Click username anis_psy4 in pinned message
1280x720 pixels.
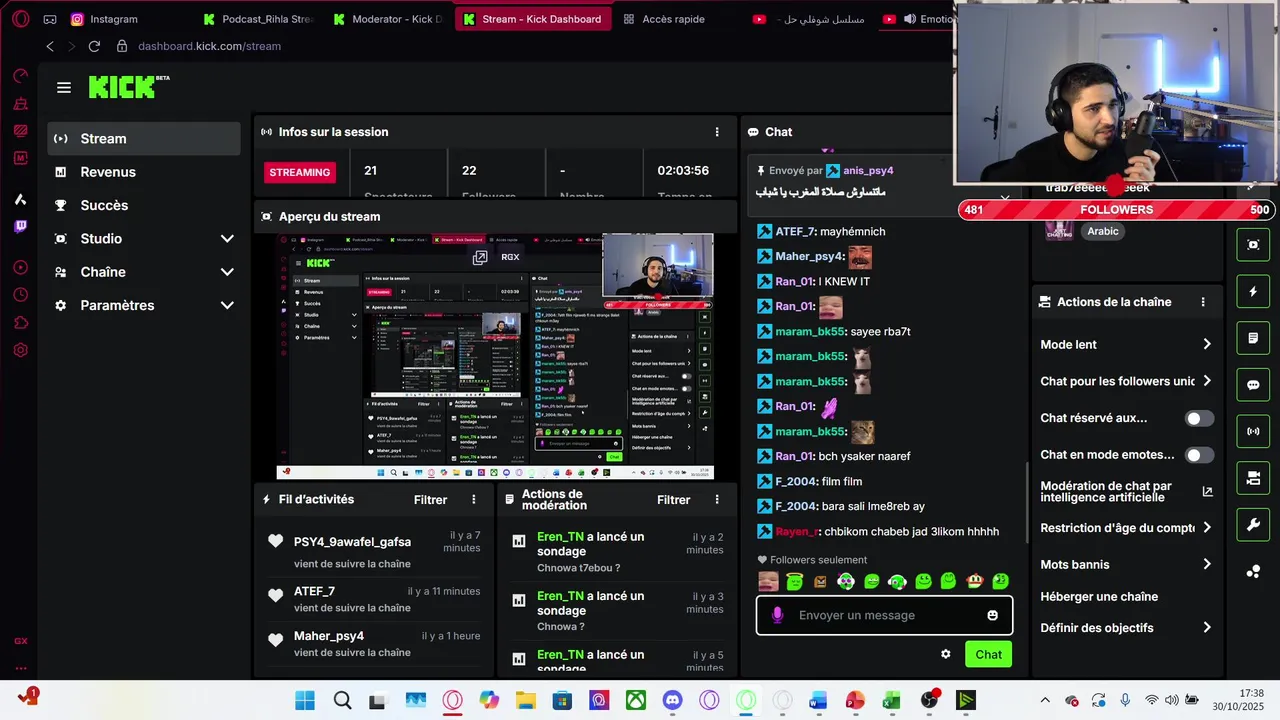[x=867, y=171]
